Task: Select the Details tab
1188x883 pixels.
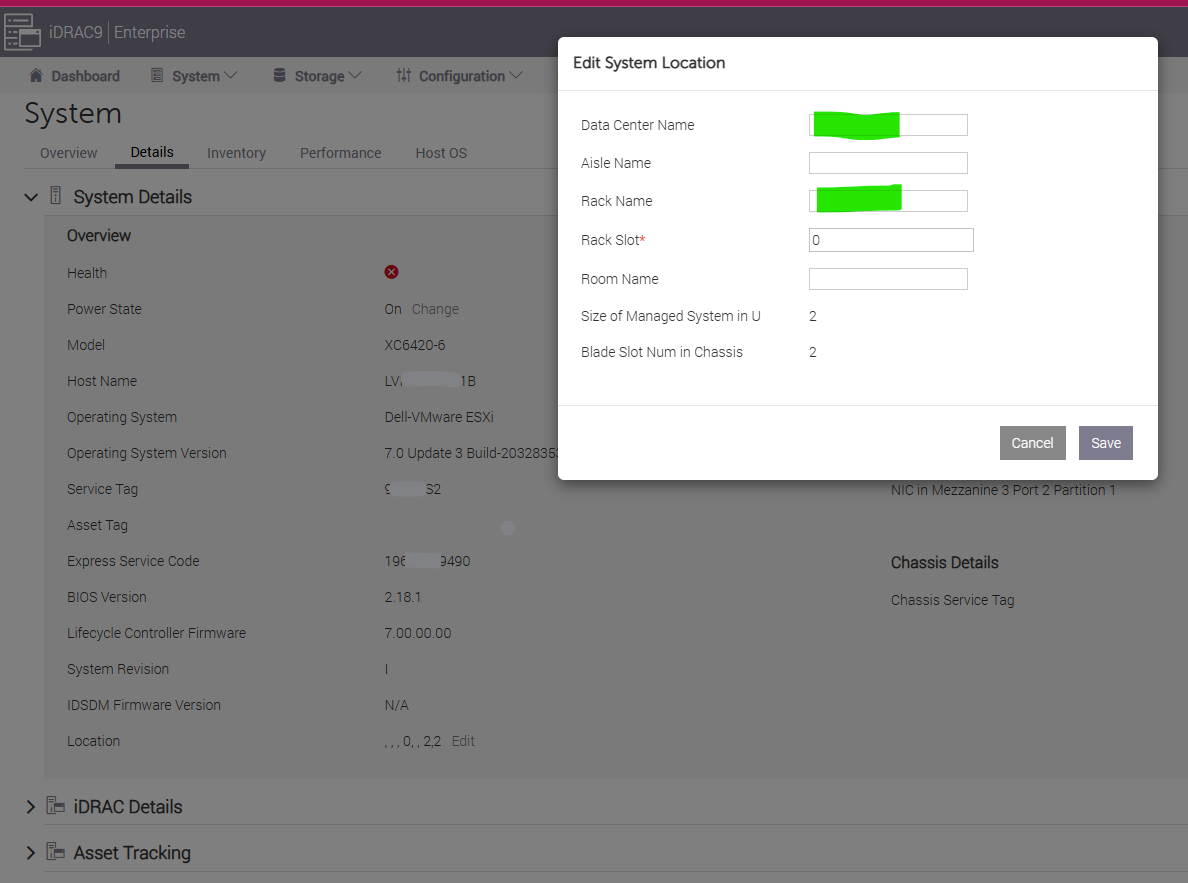Action: point(152,152)
